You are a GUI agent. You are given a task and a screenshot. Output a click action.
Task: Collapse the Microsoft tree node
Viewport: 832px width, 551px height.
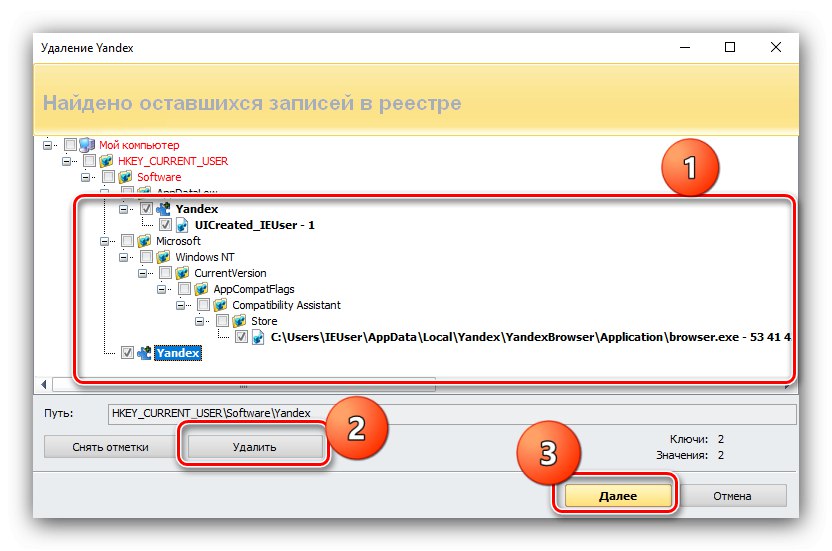pyautogui.click(x=105, y=241)
